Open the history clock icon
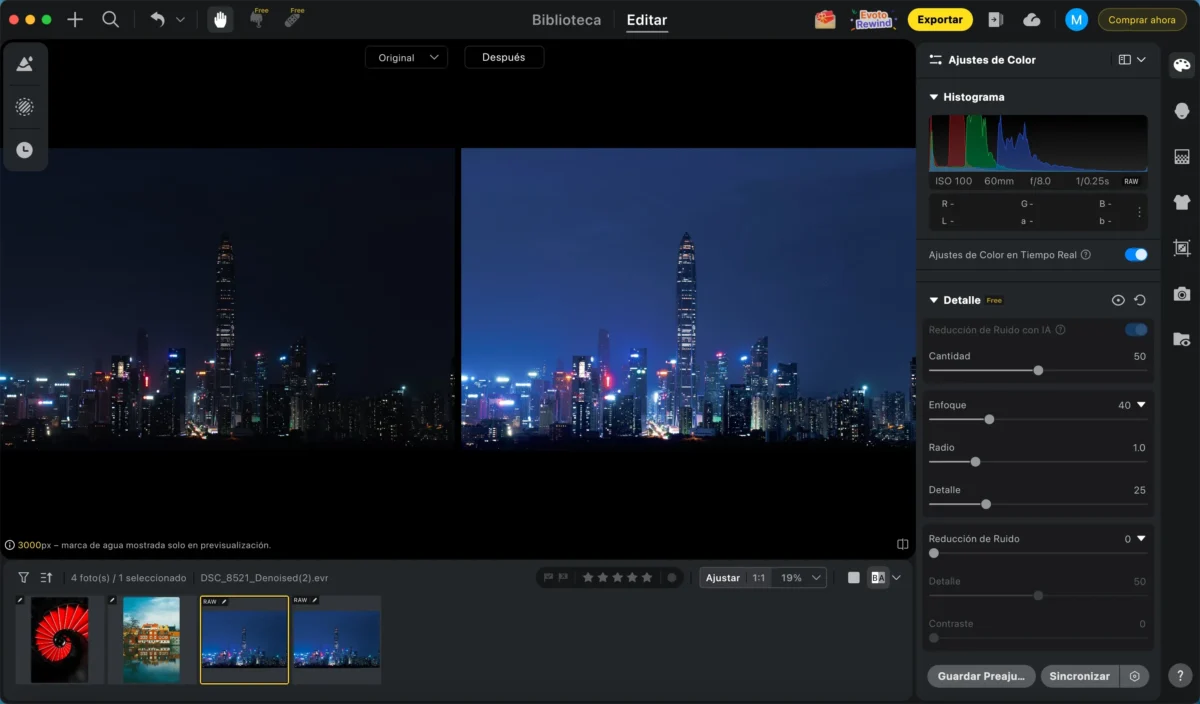The image size is (1200, 704). coord(25,150)
